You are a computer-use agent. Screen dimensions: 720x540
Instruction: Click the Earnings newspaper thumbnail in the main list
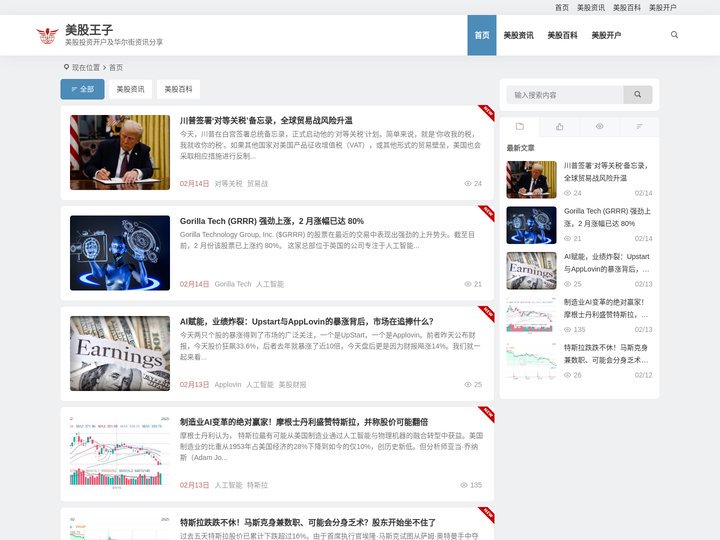point(120,354)
